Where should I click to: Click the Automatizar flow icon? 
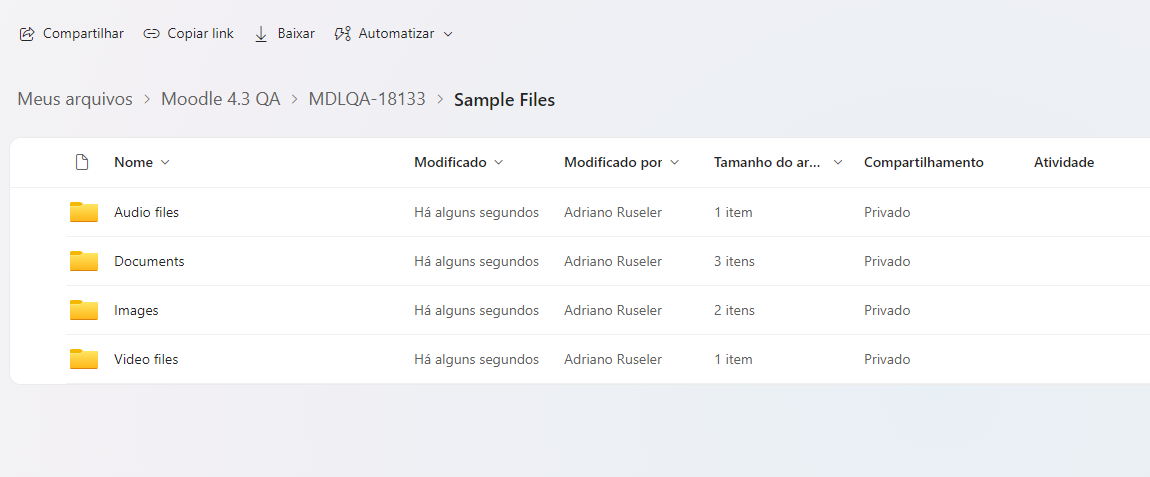tap(343, 34)
